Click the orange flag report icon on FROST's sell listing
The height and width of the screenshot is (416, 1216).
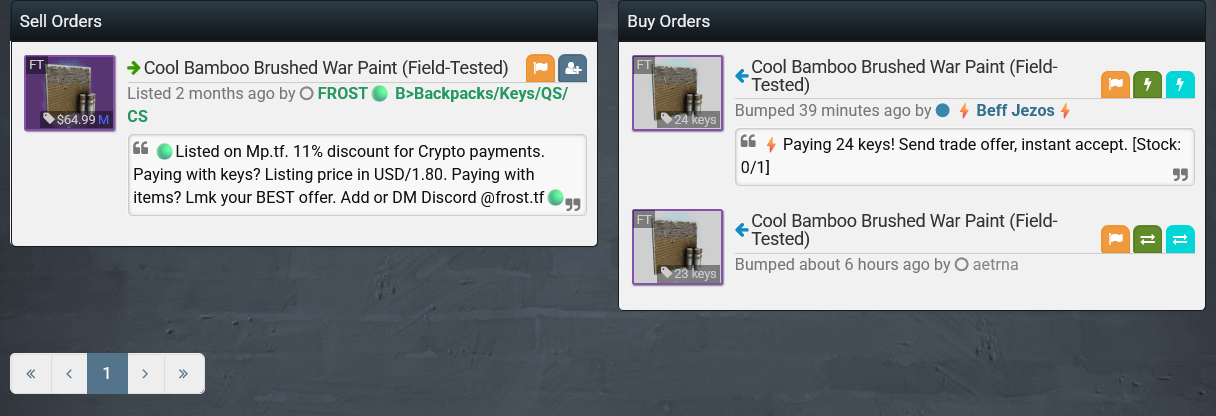point(540,68)
